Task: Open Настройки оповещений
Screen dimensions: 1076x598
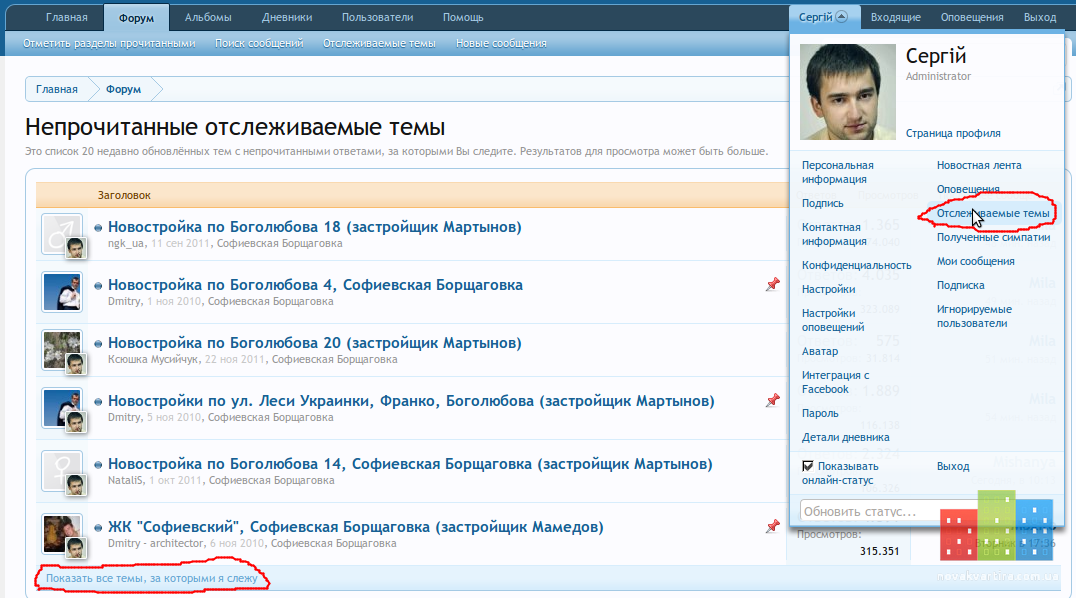Action: 833,320
